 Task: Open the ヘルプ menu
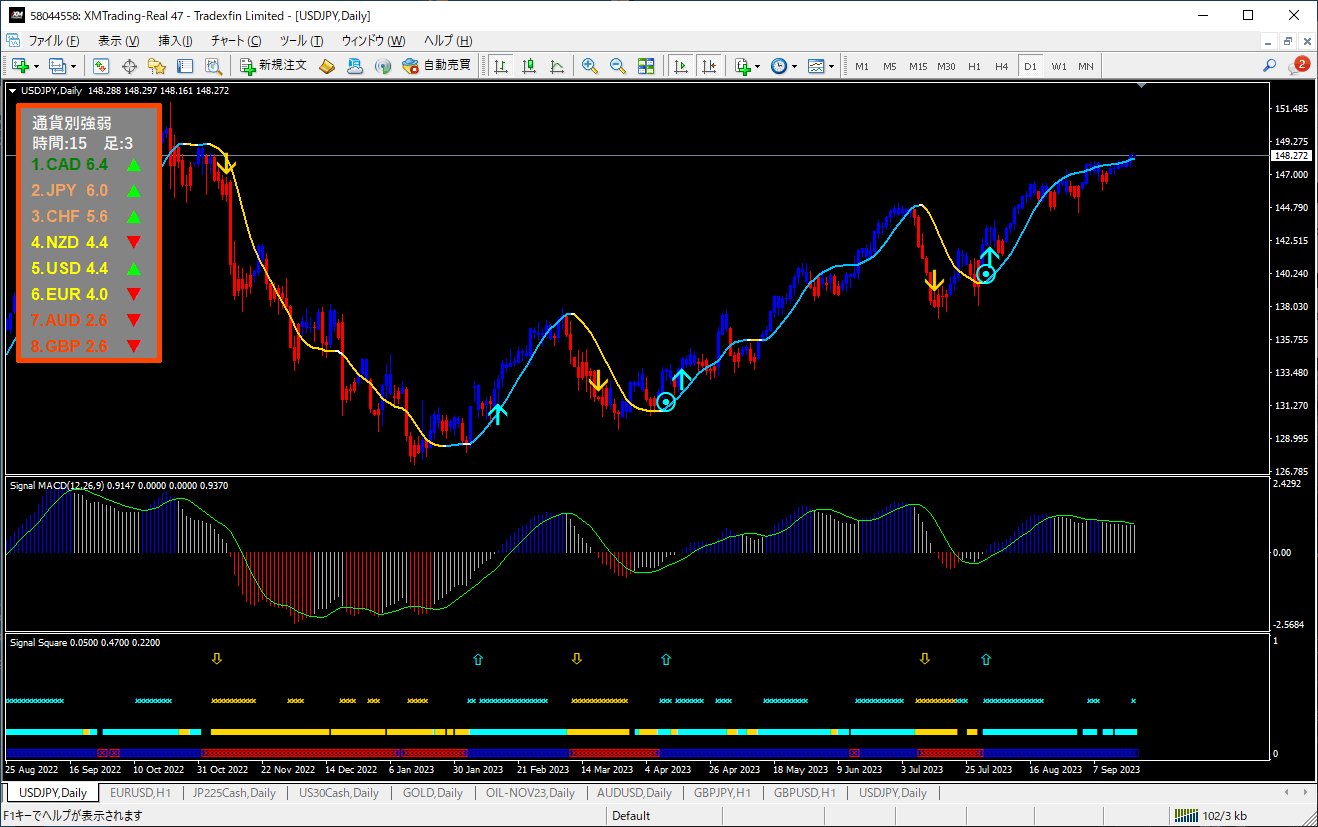pos(447,41)
